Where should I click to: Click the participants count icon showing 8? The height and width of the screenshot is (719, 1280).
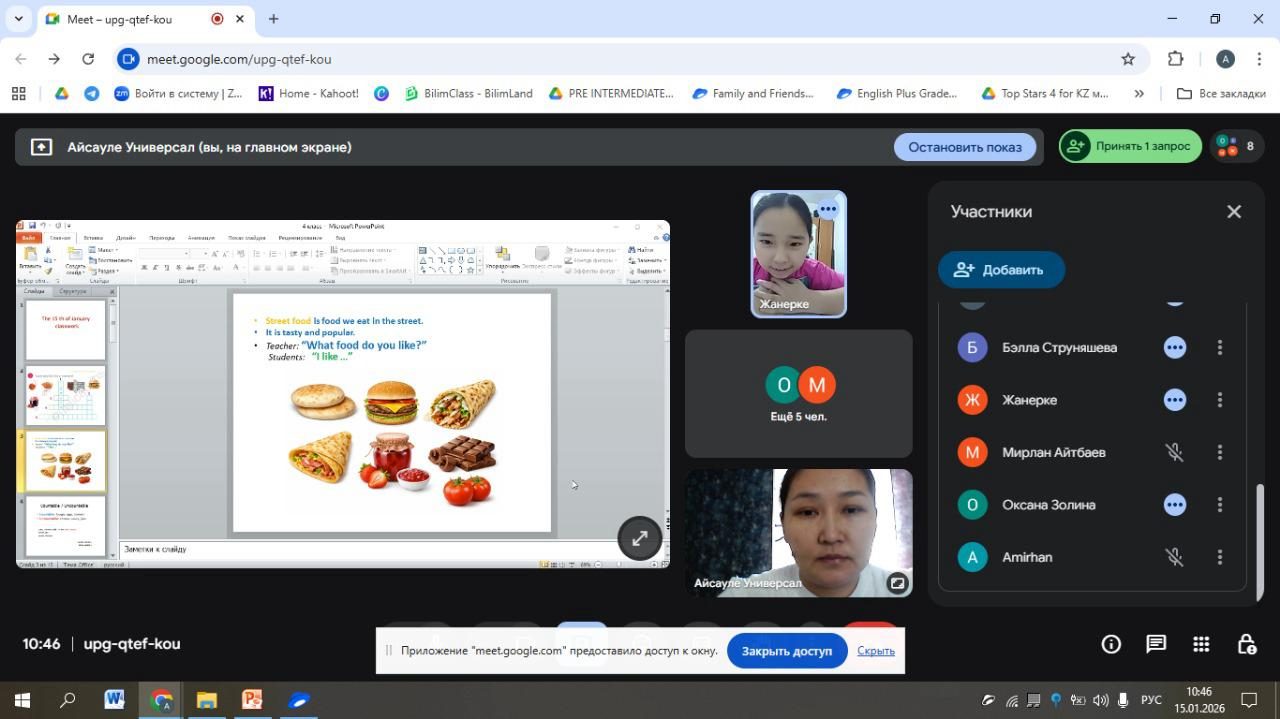click(x=1235, y=146)
